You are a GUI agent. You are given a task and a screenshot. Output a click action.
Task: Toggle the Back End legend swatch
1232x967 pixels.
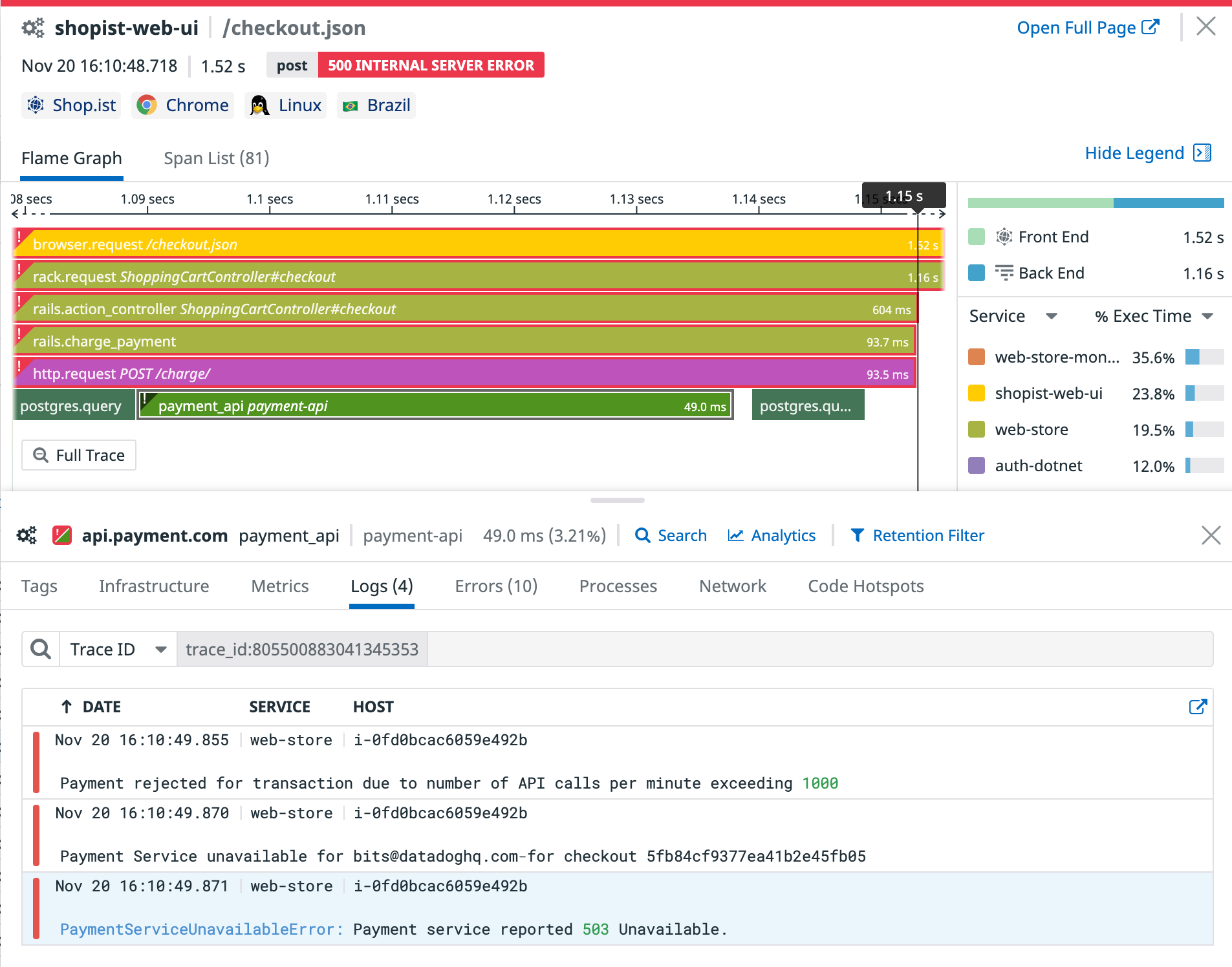click(977, 272)
